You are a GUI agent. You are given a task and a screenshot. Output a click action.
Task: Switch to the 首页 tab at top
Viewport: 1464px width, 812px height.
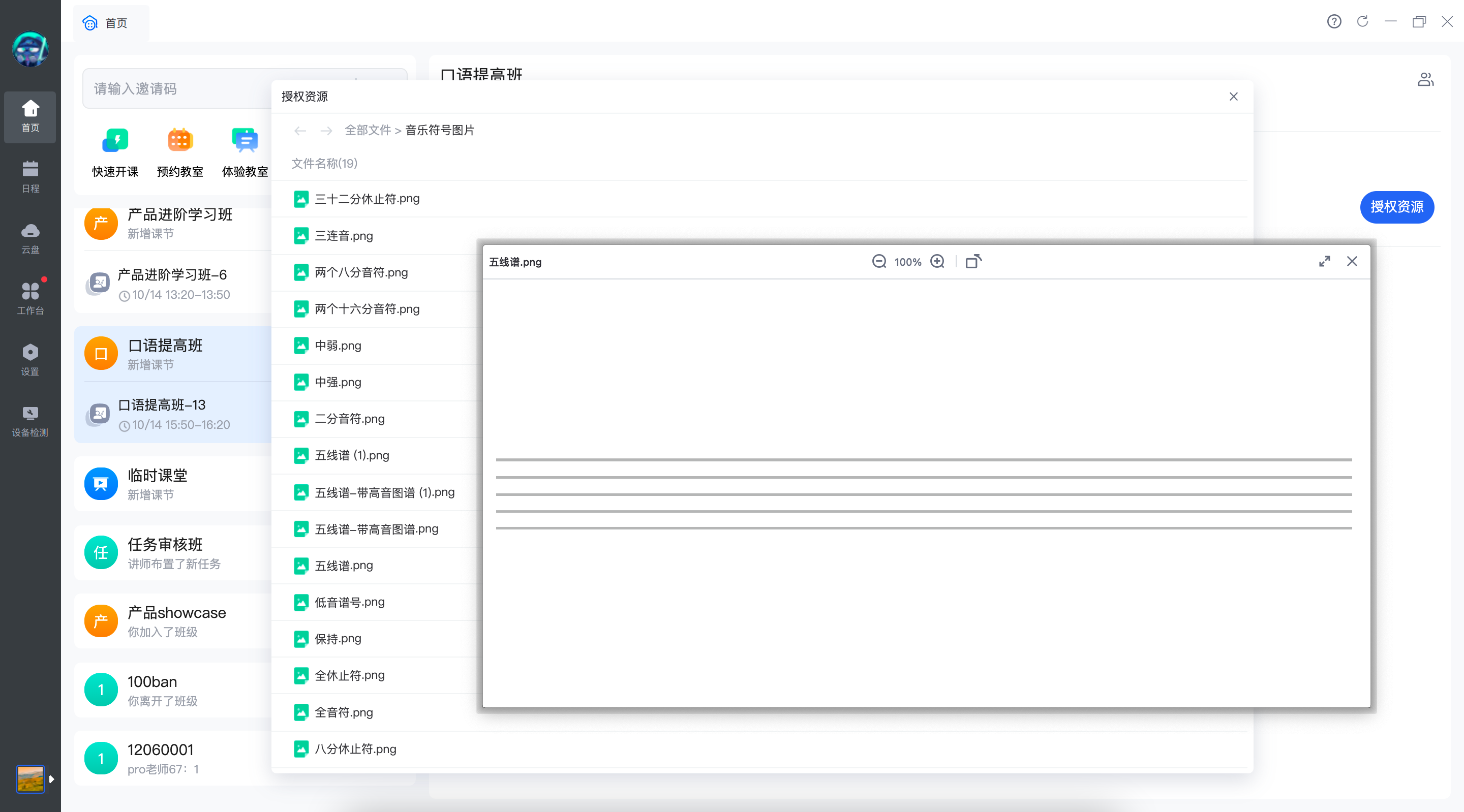111,23
